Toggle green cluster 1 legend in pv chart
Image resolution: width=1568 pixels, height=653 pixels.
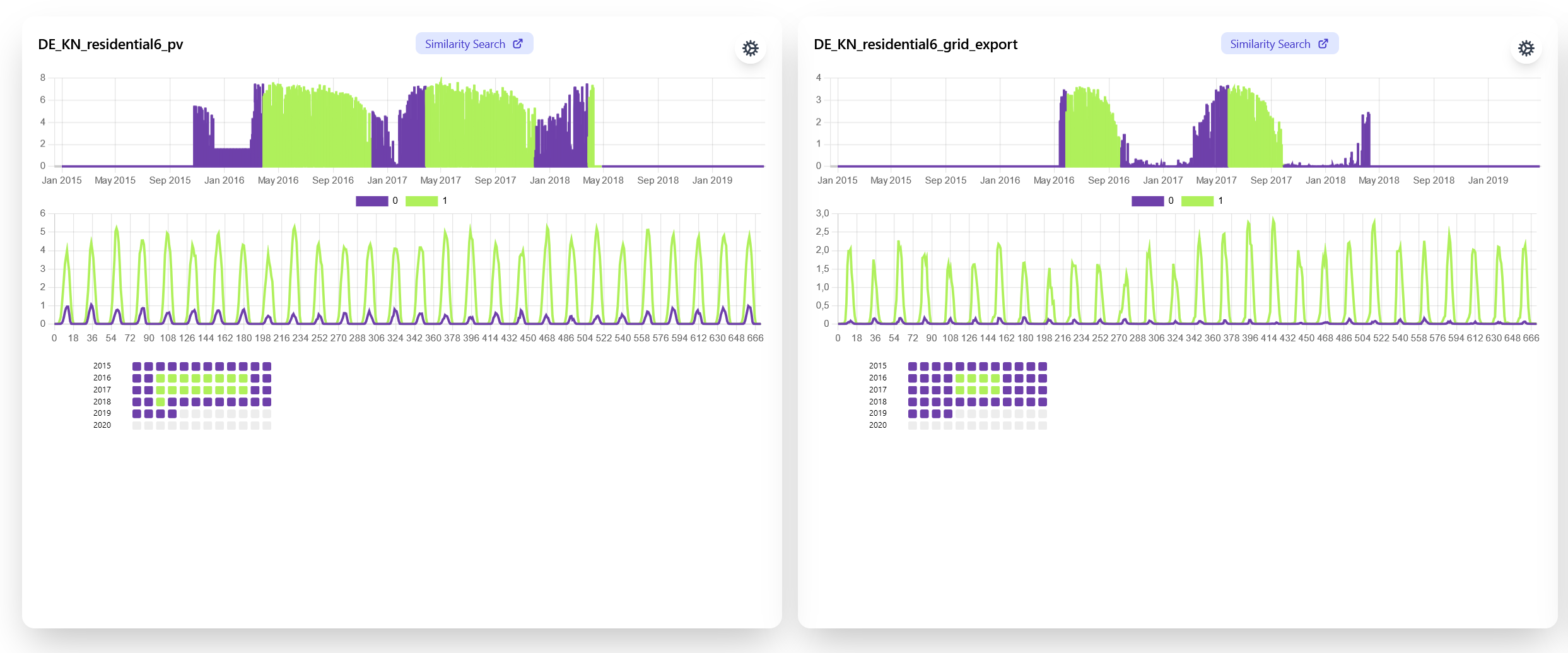point(421,201)
